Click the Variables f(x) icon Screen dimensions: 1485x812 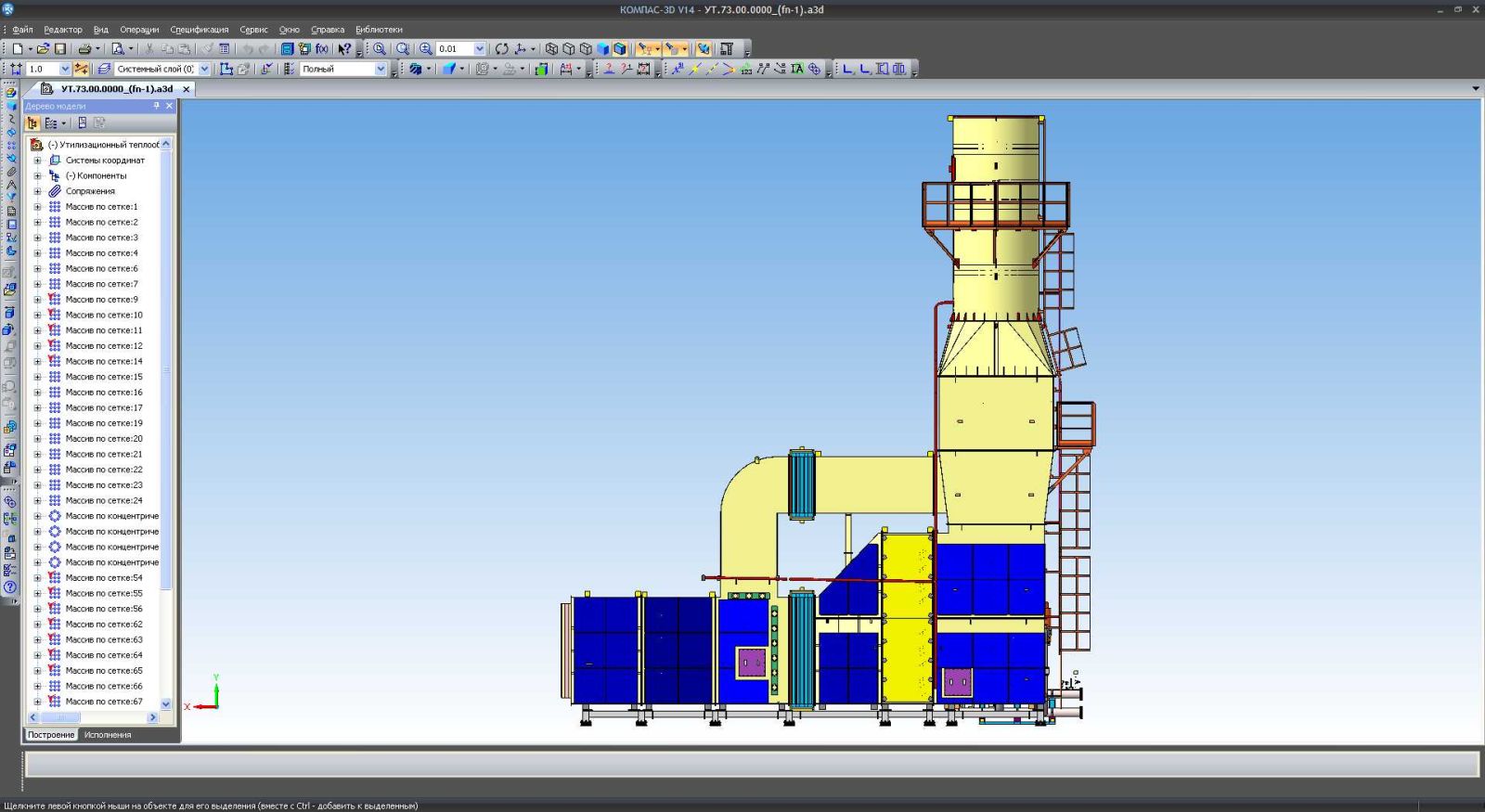click(x=321, y=48)
